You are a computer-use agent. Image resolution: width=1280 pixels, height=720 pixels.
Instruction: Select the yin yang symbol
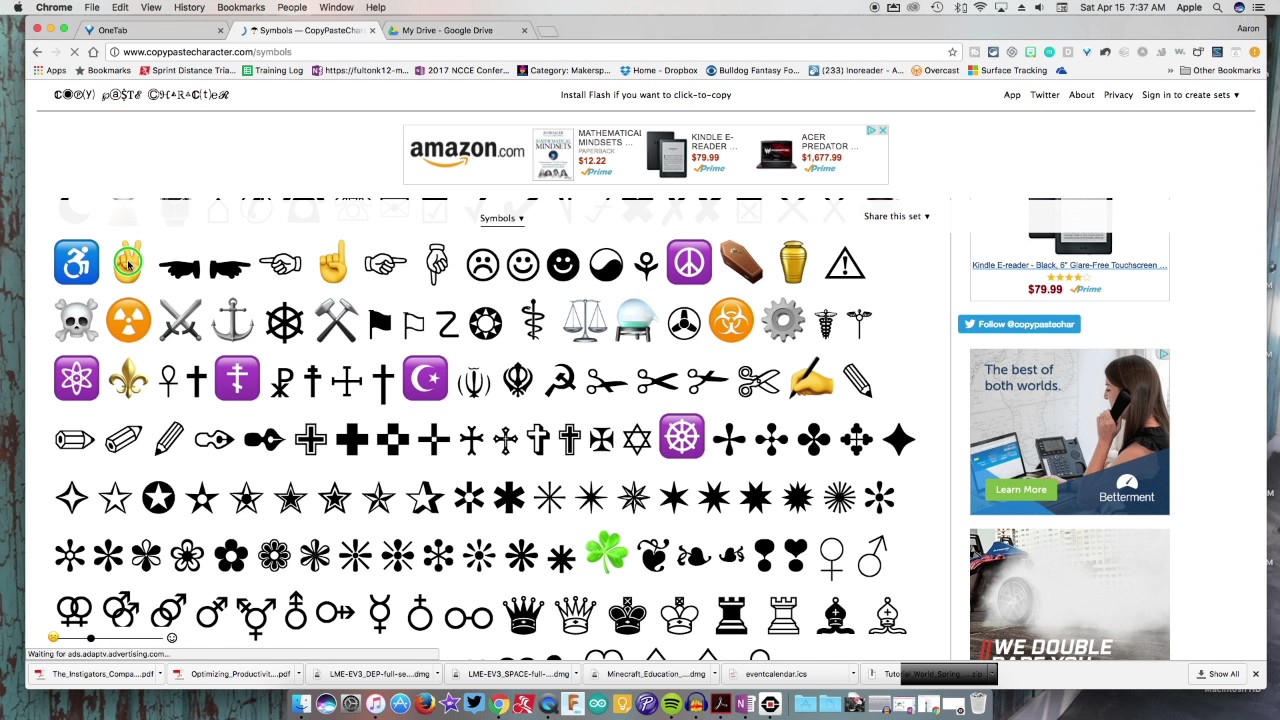coord(606,262)
